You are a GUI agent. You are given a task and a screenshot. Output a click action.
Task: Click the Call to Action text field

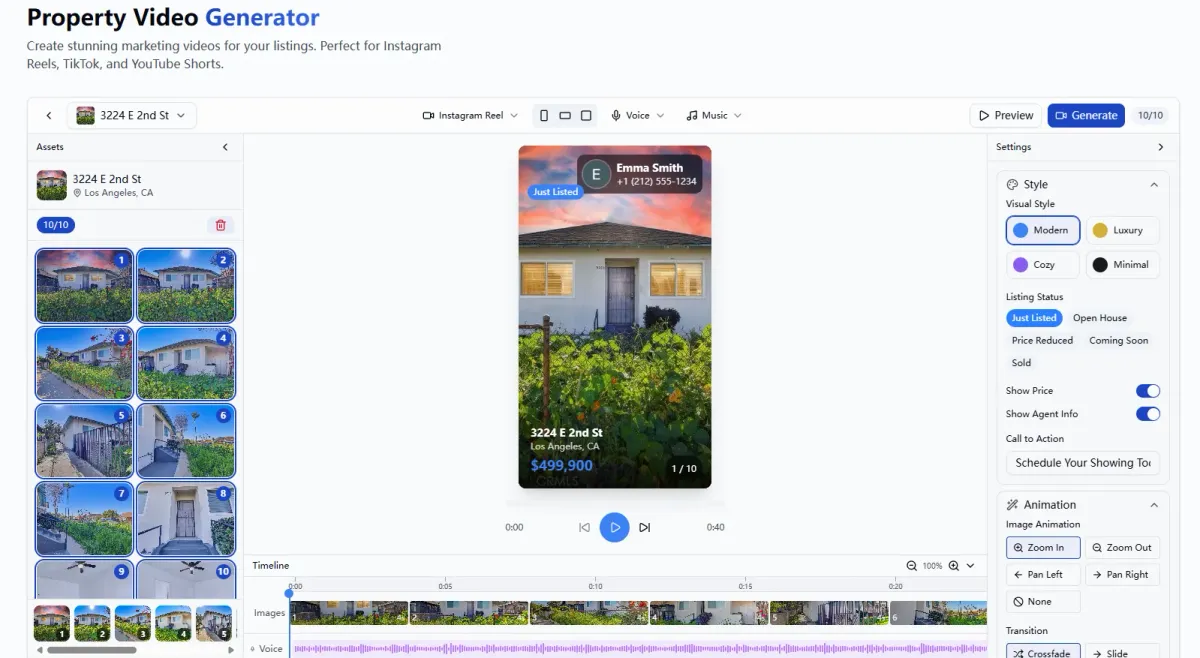(x=1082, y=463)
